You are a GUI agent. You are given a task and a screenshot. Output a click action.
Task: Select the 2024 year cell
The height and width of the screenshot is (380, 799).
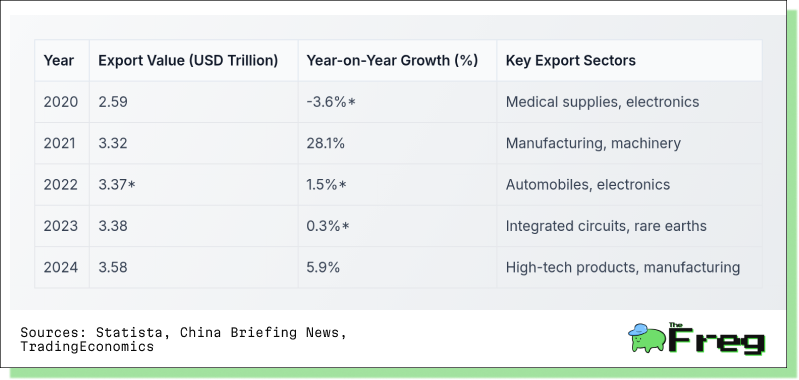pyautogui.click(x=61, y=267)
